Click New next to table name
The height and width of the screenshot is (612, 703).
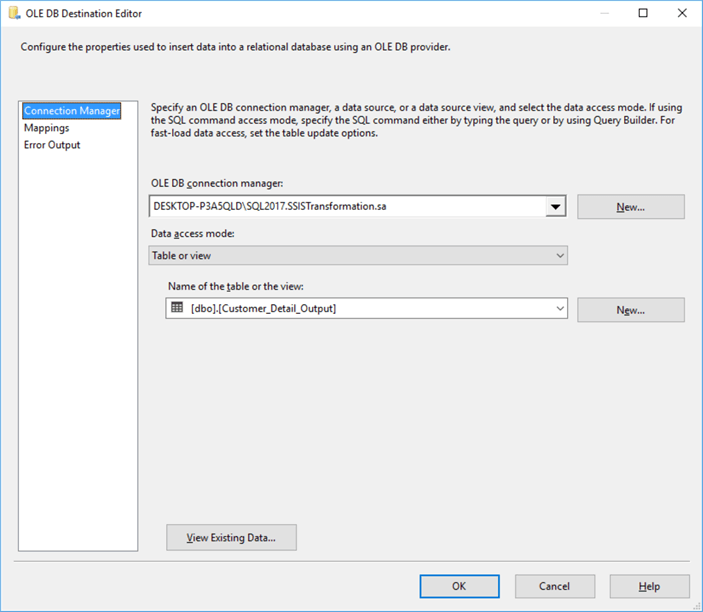(x=630, y=310)
